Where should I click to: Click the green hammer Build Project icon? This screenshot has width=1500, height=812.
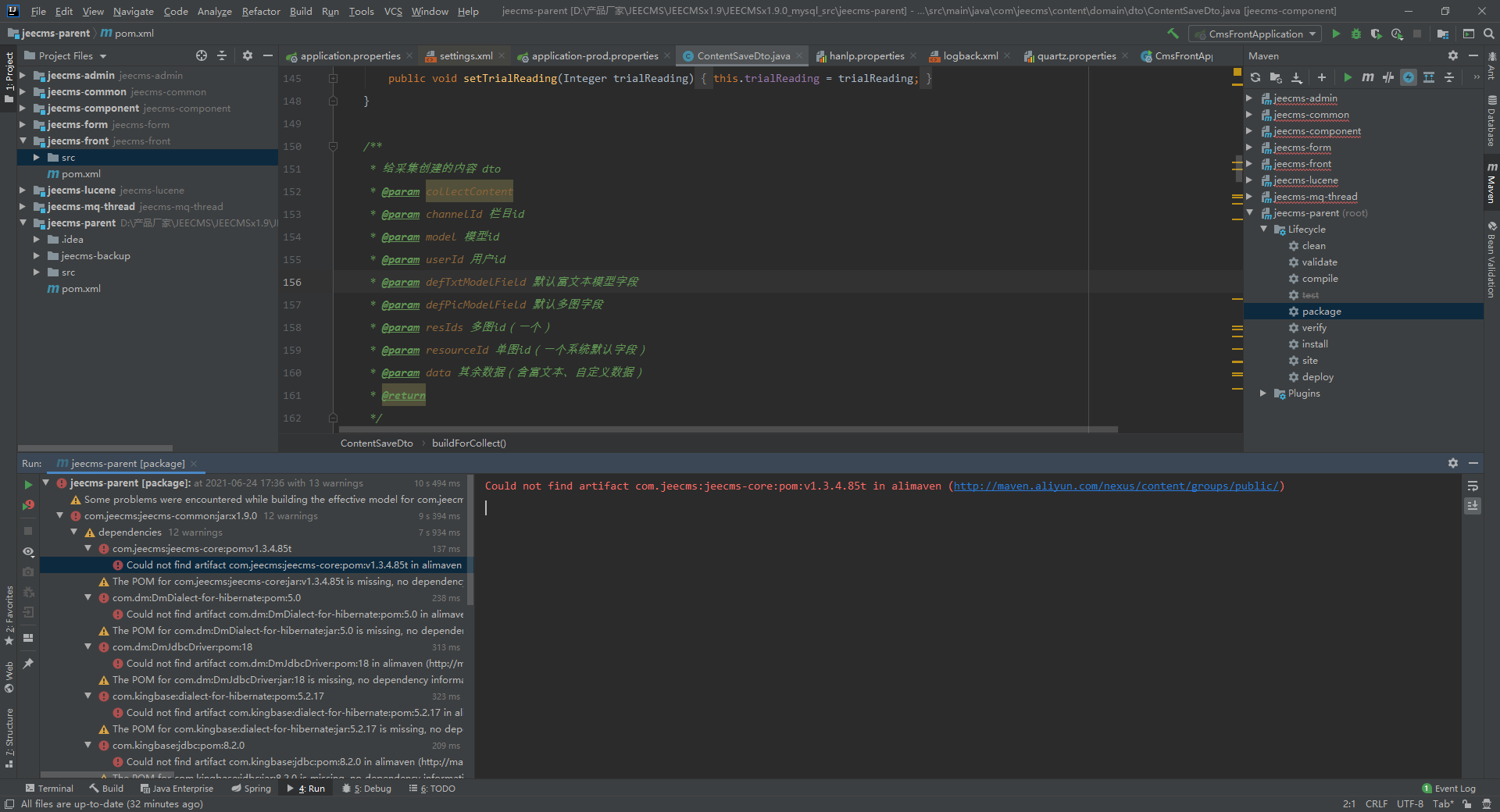click(x=1173, y=34)
